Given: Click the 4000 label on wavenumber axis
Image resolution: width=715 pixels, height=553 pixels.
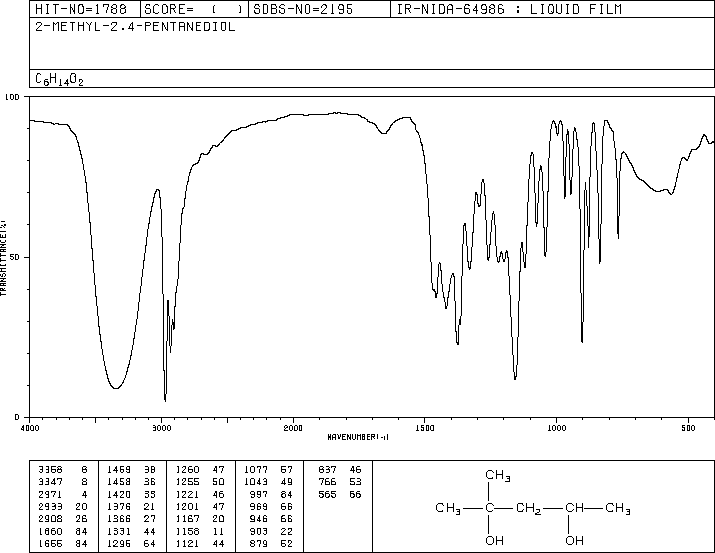Looking at the screenshot, I should (x=30, y=428).
